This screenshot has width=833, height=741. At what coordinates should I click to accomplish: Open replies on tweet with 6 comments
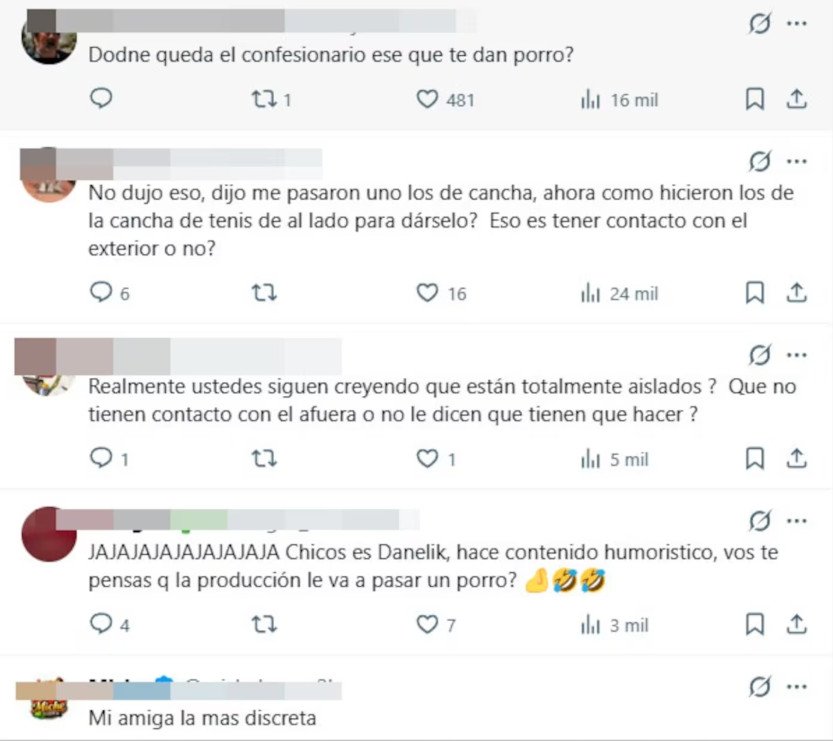tap(109, 293)
